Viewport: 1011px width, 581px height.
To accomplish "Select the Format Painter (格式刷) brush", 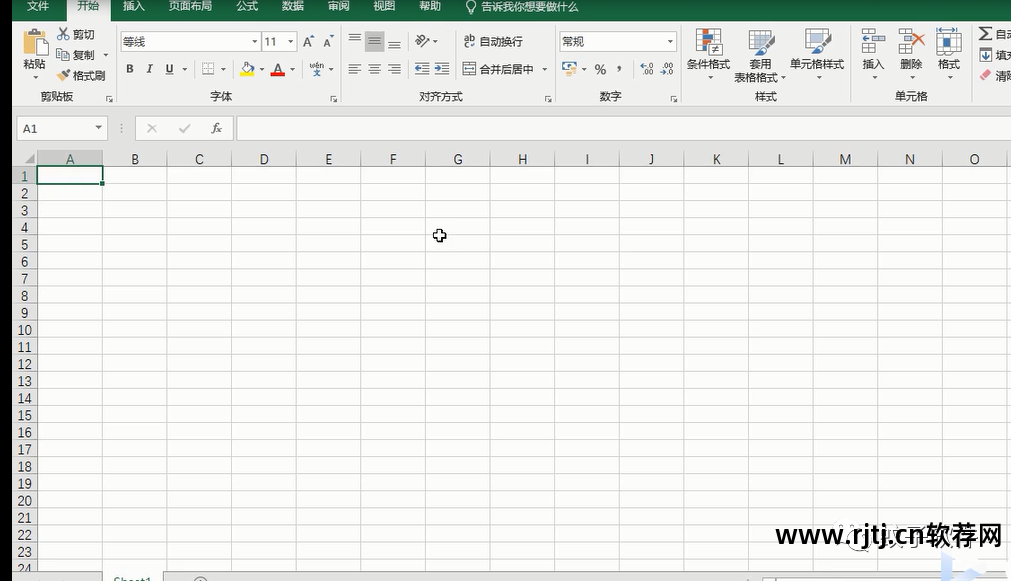I will [x=64, y=75].
